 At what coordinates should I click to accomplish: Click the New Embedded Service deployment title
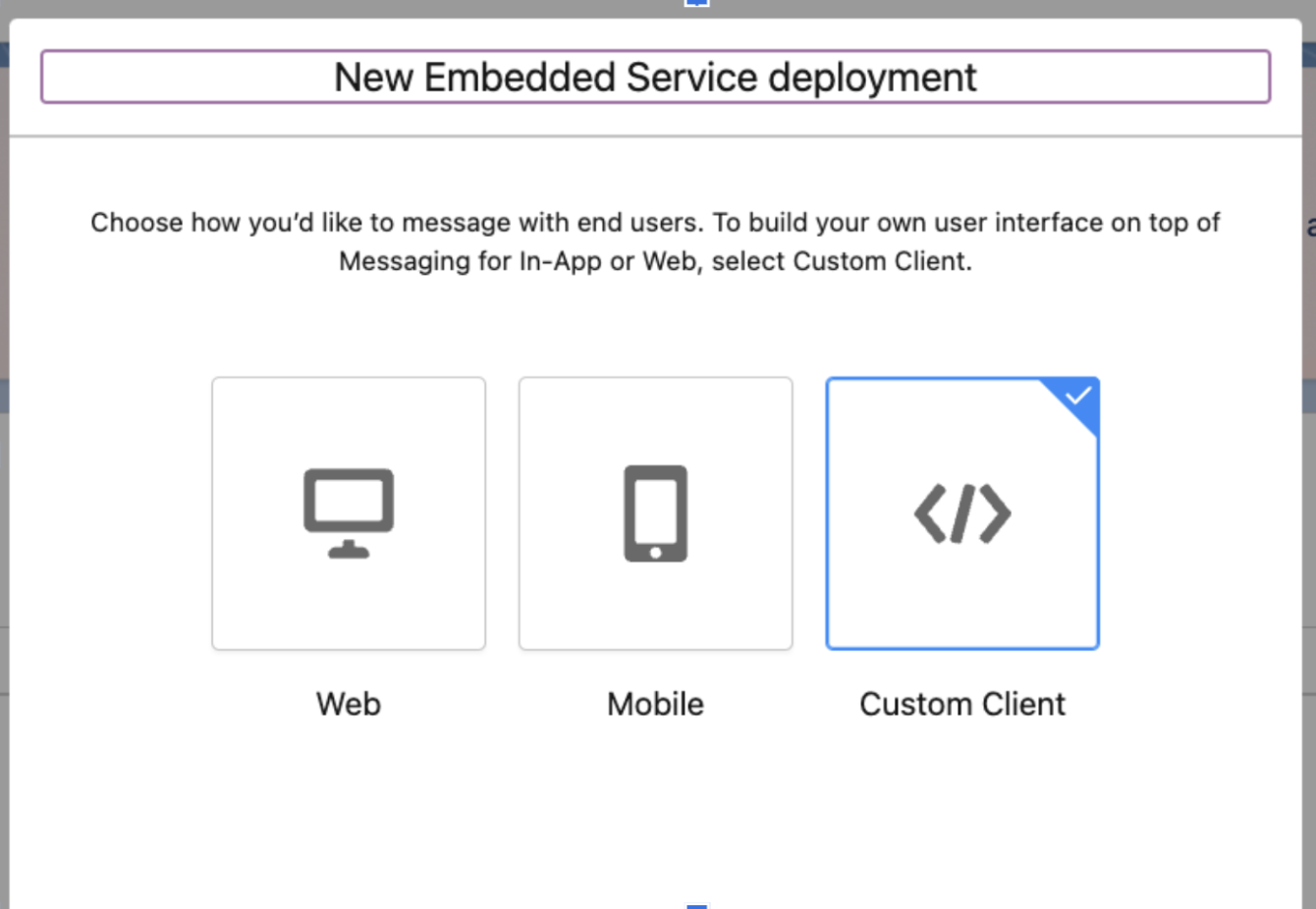coord(655,77)
